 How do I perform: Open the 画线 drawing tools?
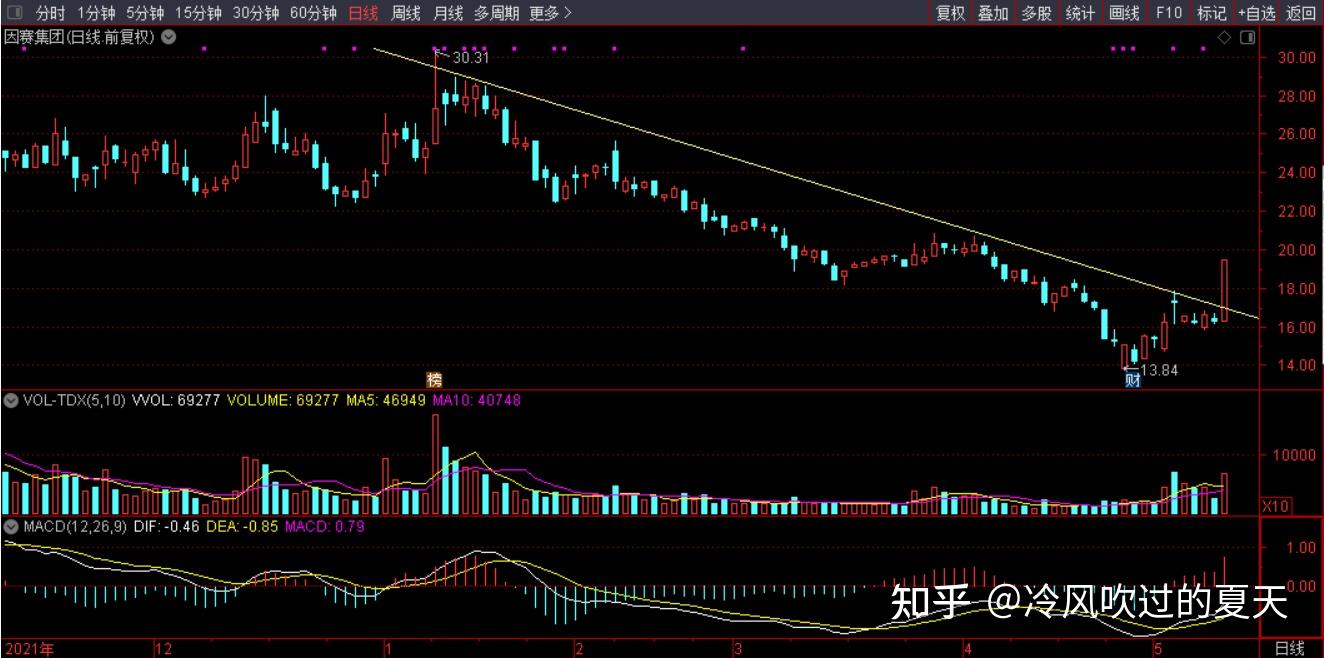point(1124,13)
